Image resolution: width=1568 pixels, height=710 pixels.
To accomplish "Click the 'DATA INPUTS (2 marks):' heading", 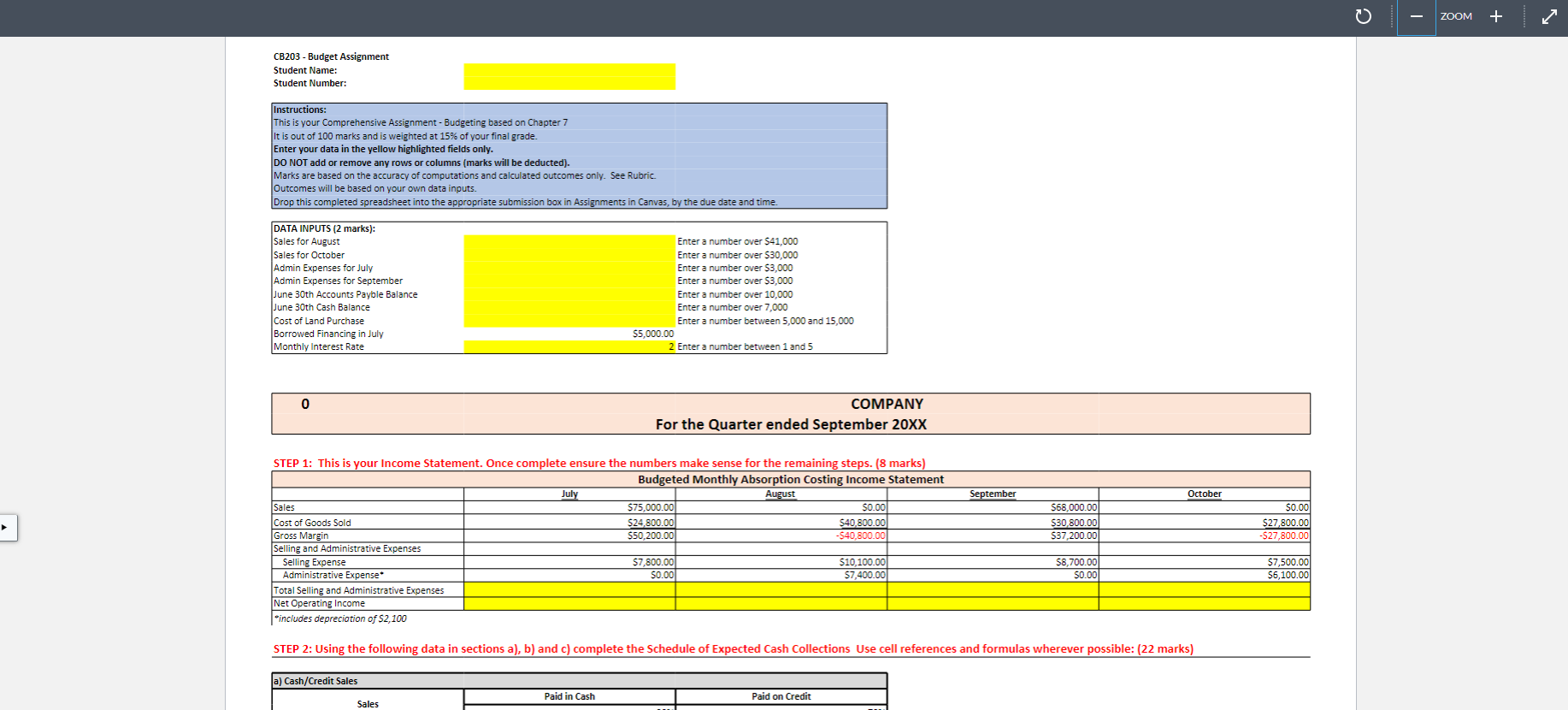I will click(x=324, y=228).
